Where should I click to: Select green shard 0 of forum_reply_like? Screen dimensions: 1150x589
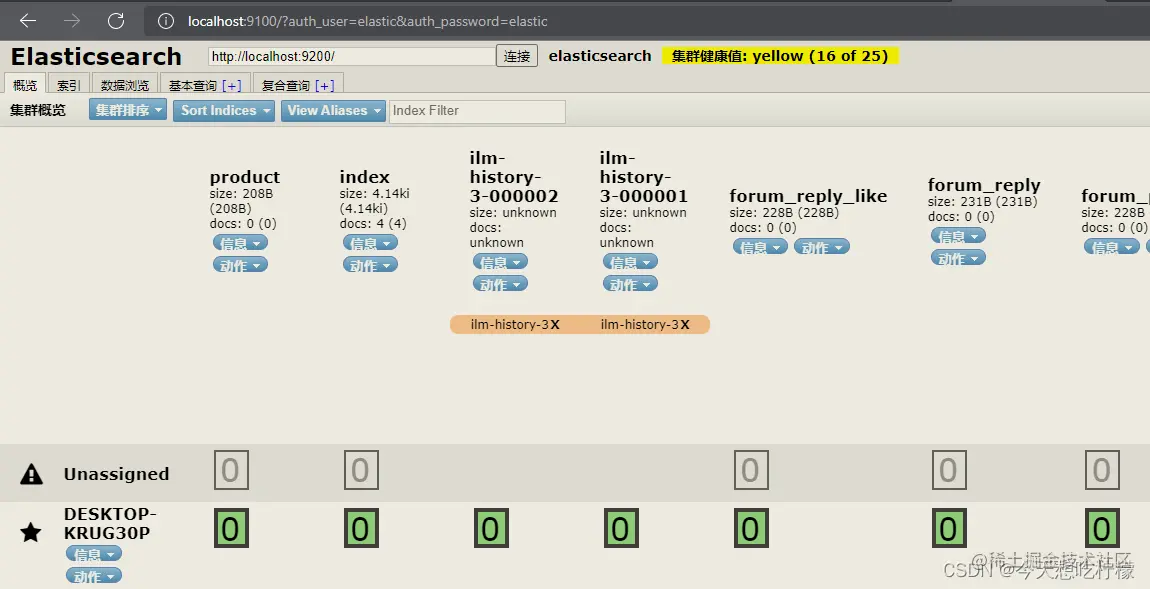click(751, 528)
